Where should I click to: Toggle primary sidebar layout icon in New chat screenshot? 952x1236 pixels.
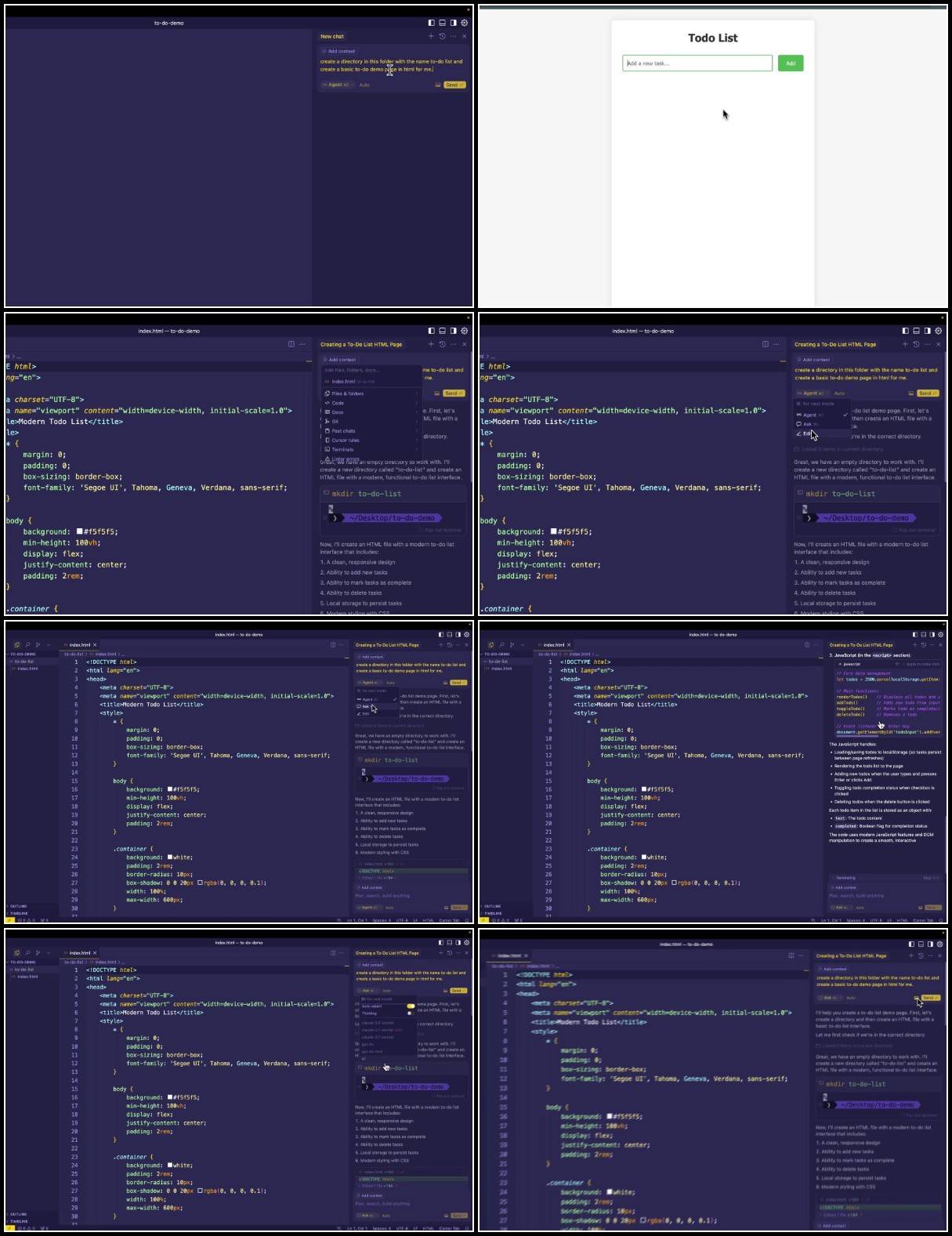(x=431, y=23)
